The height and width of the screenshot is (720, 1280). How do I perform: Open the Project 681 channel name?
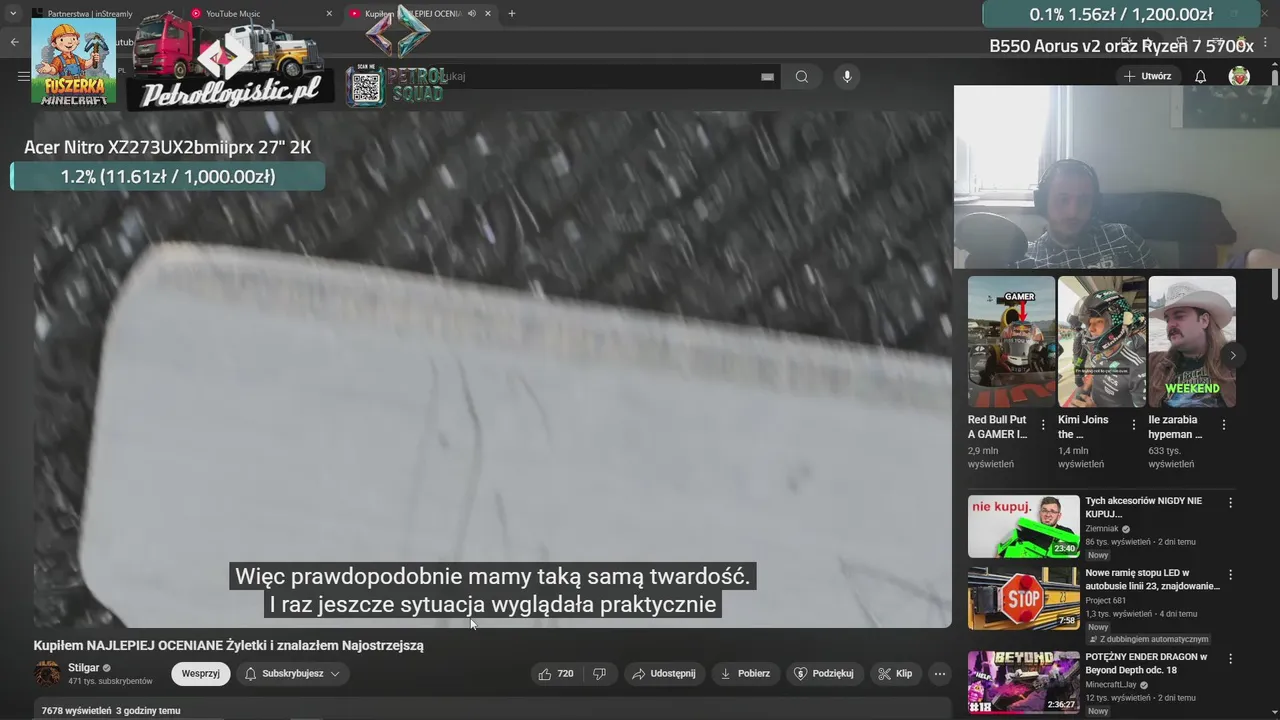point(1107,601)
